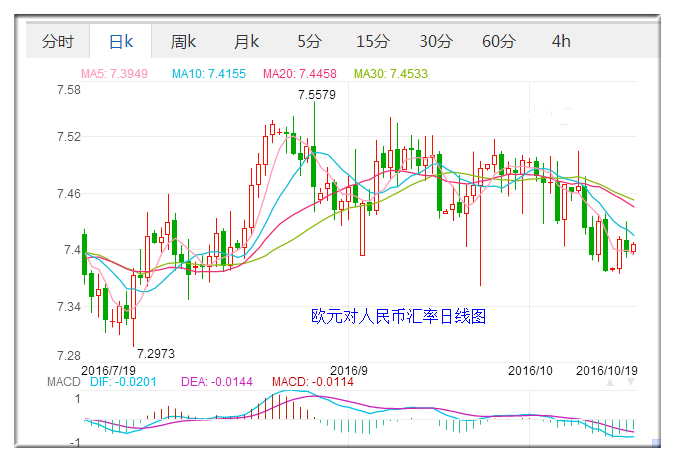Switch to the 月k monthly chart tab
This screenshot has height=462, width=675.
pyautogui.click(x=246, y=41)
